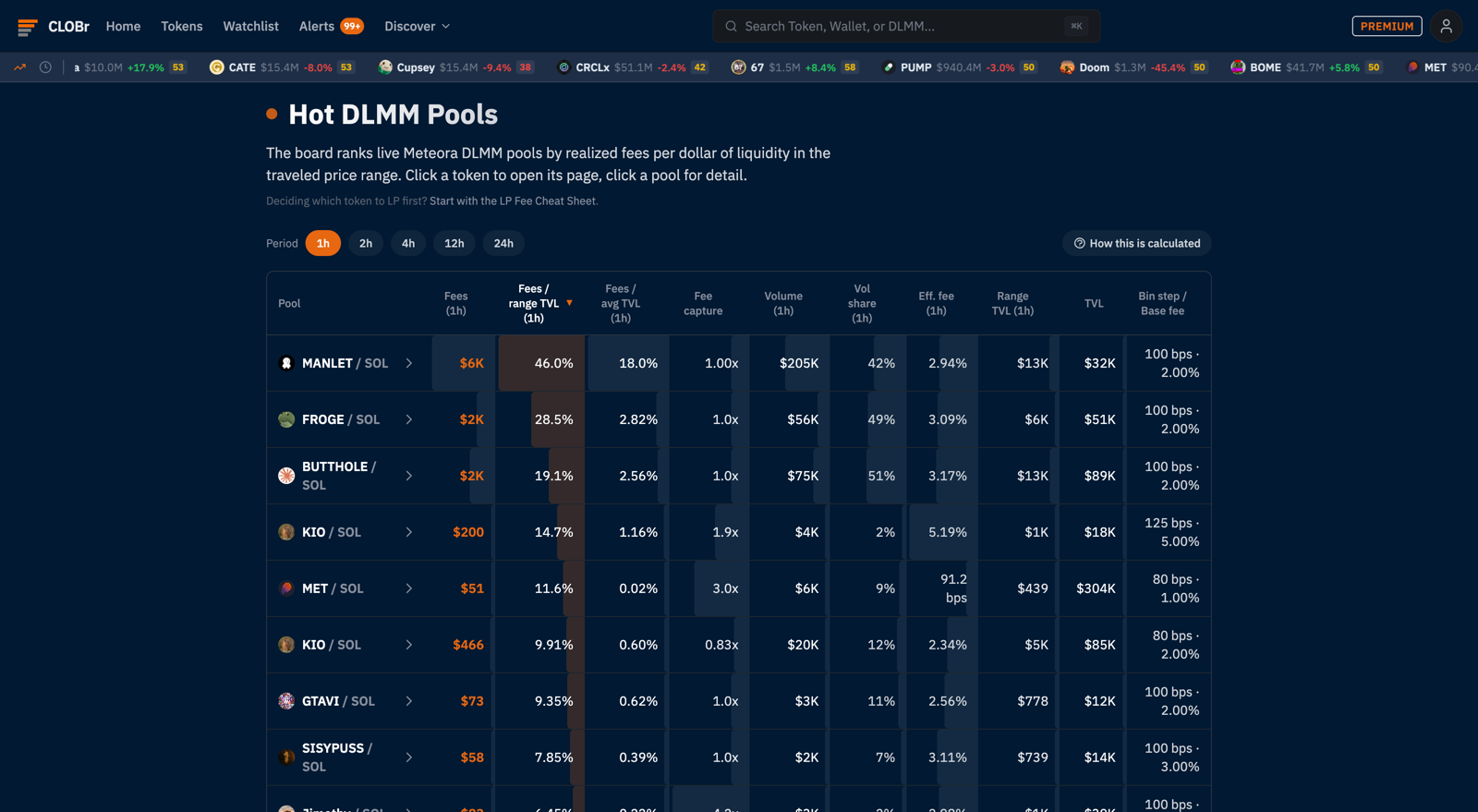Click the PUMP token icon in ticker
Viewport: 1478px width, 812px height.
(x=889, y=67)
